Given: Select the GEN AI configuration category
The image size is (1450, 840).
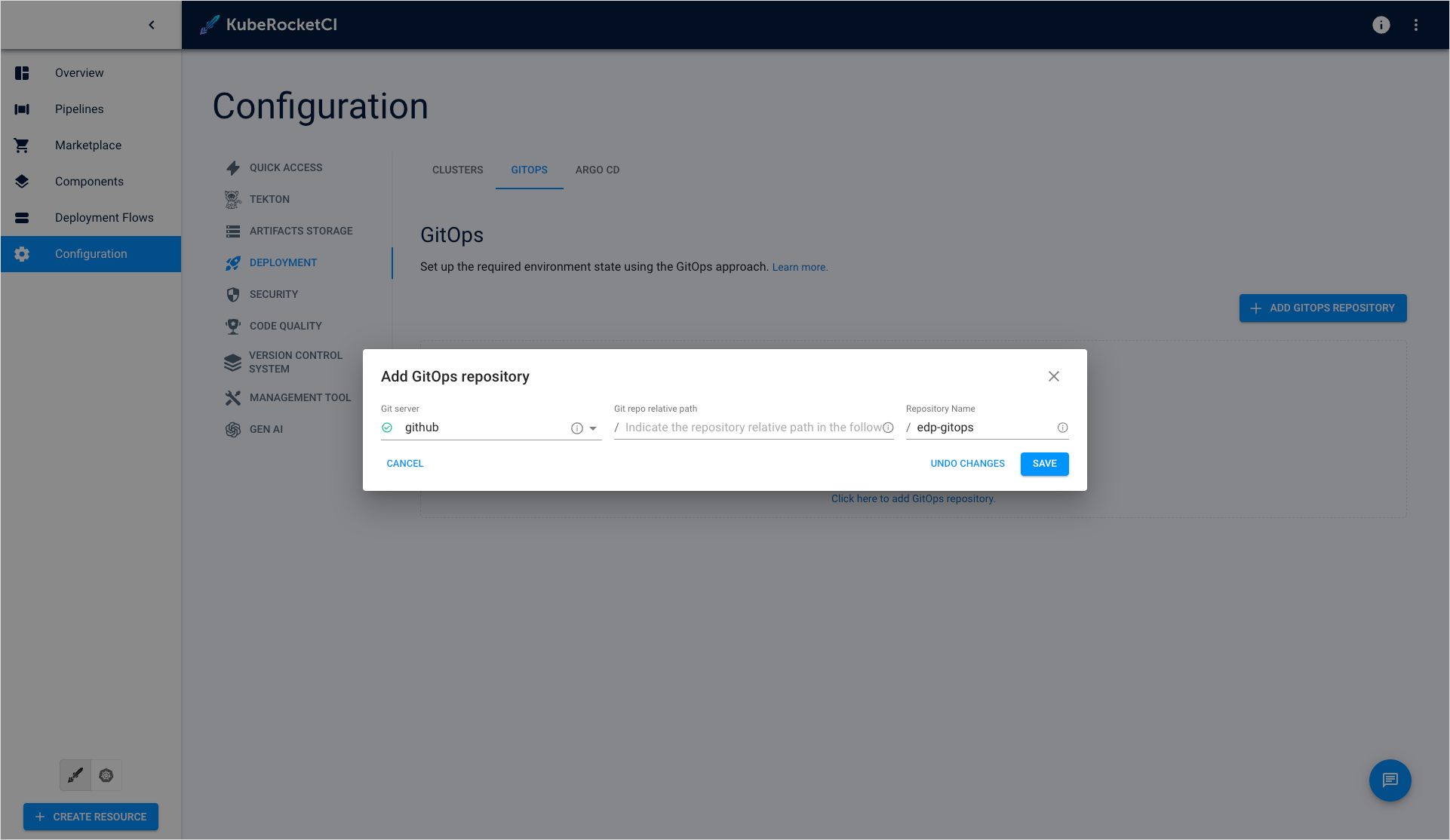Looking at the screenshot, I should (x=266, y=429).
